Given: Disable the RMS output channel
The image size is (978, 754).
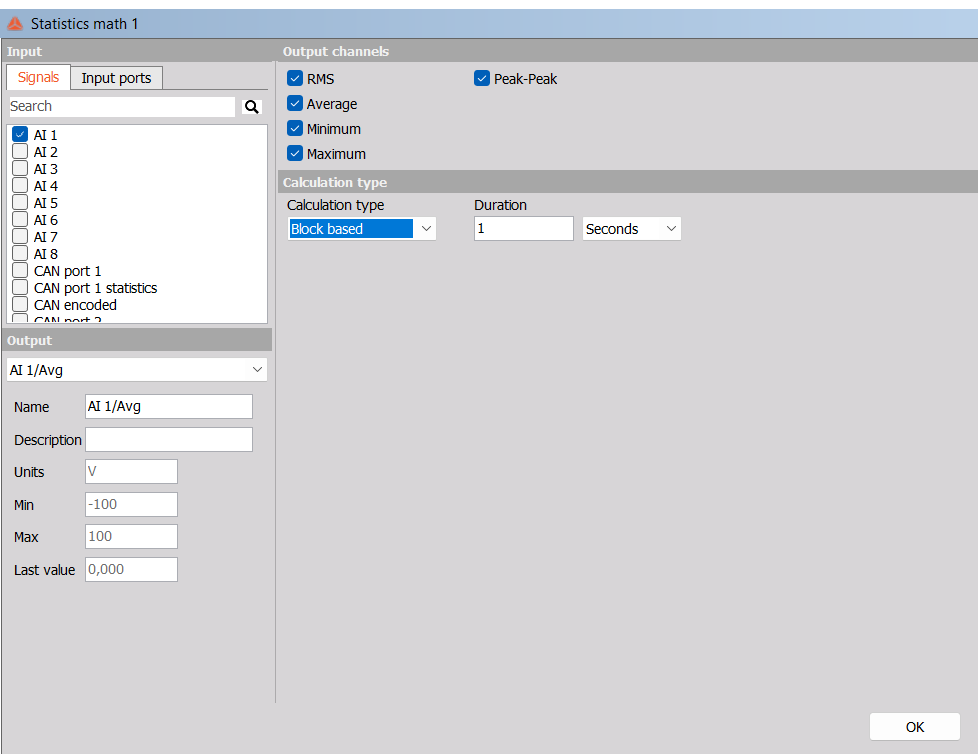Looking at the screenshot, I should tap(295, 79).
